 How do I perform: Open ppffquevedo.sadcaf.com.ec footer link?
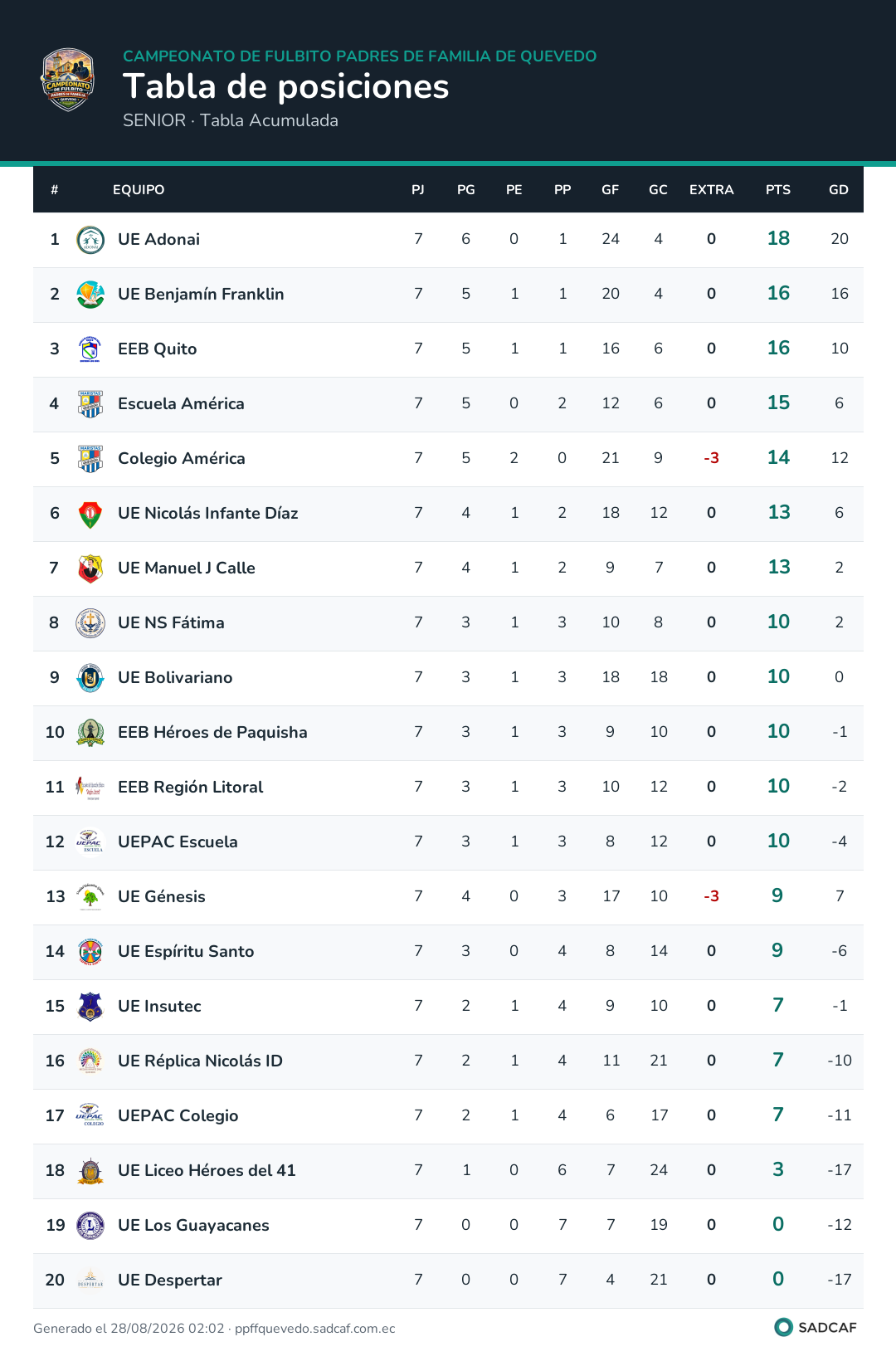pyautogui.click(x=315, y=1328)
